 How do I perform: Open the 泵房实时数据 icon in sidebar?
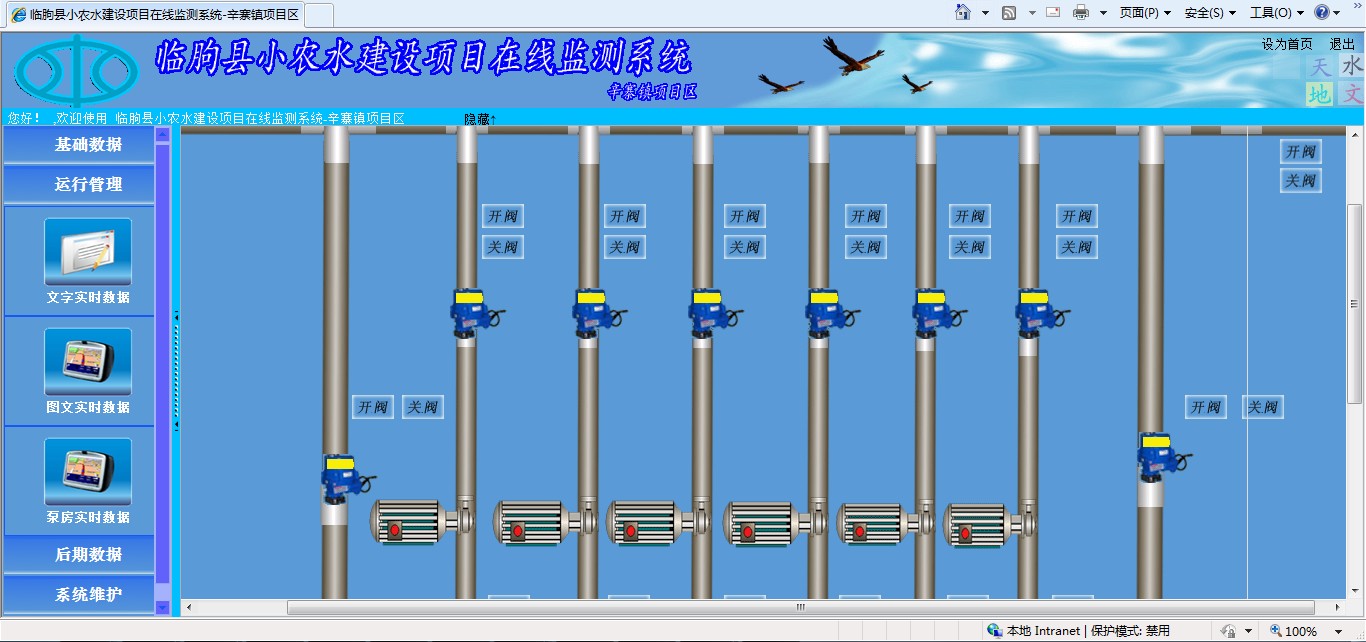(x=88, y=472)
